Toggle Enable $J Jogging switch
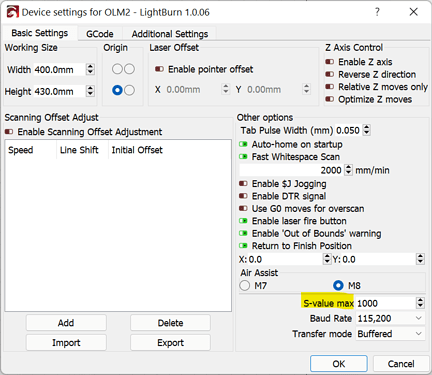 pyautogui.click(x=243, y=184)
